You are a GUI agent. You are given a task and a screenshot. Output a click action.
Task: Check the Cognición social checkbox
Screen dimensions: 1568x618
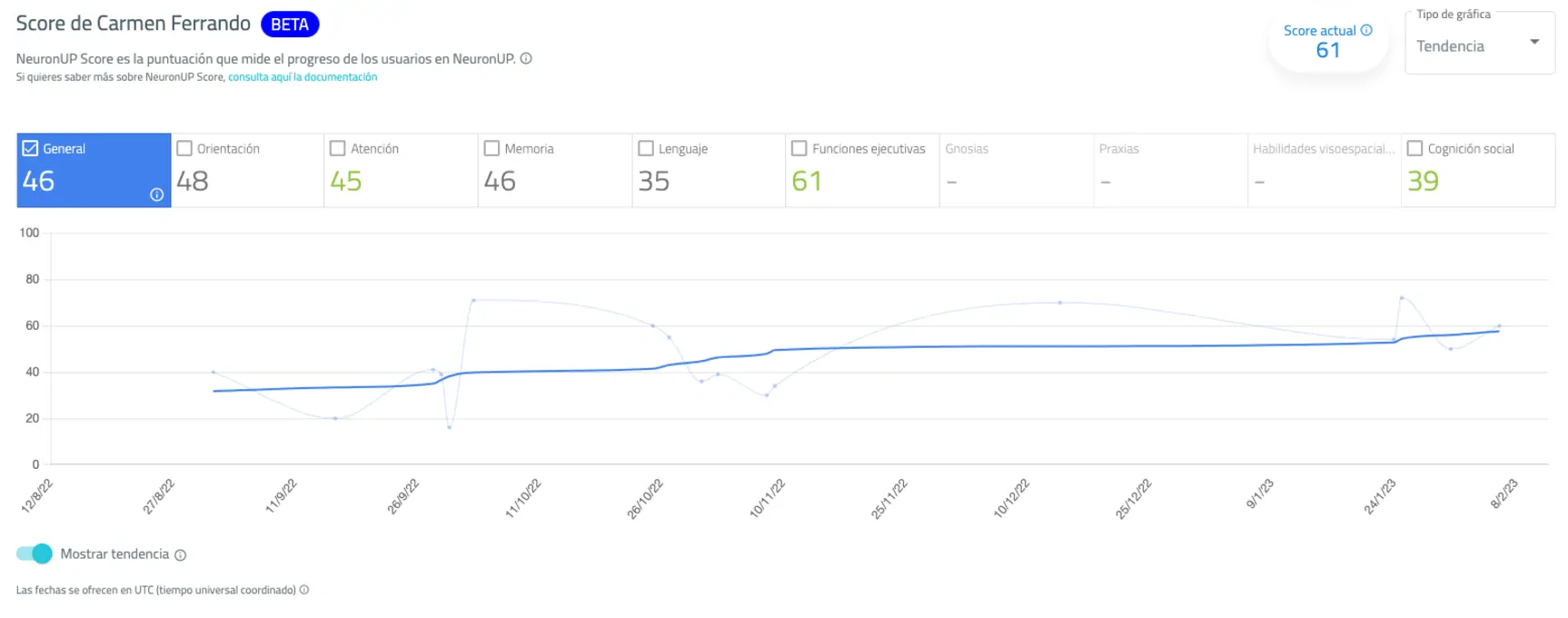coord(1414,146)
